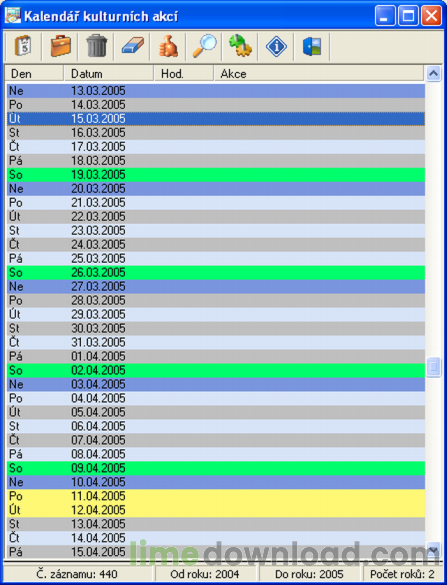Show the blue info icon
This screenshot has height=585, width=447.
click(x=276, y=46)
